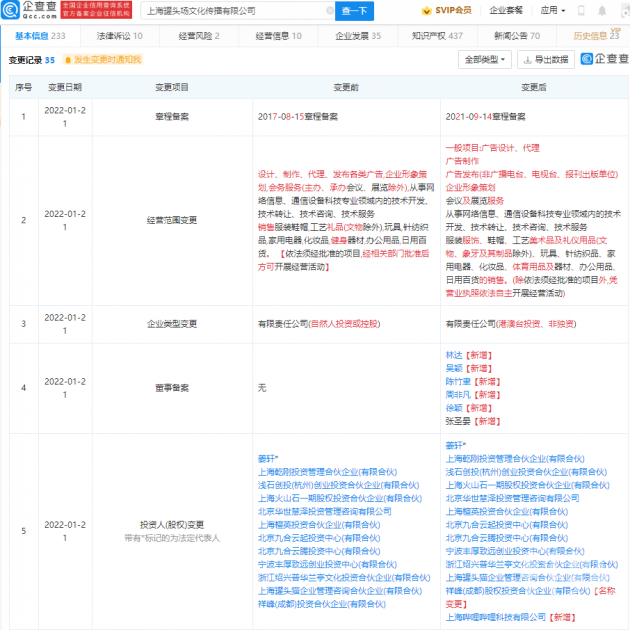Switch to the 法律诉讼 tab

[x=118, y=35]
